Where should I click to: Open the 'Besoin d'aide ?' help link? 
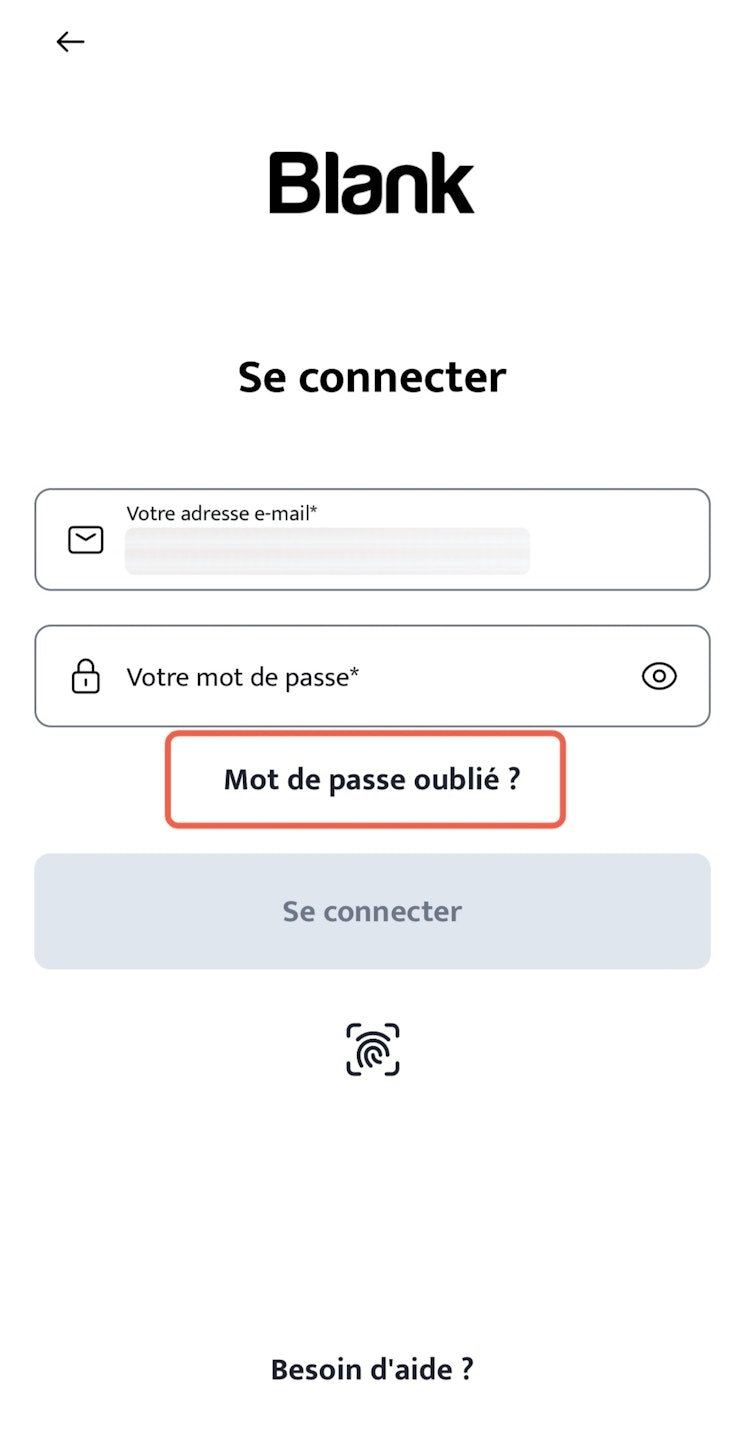point(372,1369)
